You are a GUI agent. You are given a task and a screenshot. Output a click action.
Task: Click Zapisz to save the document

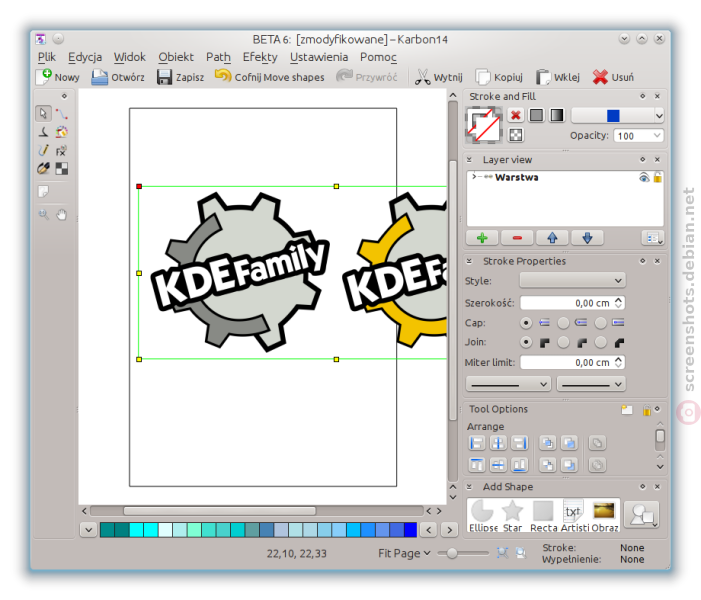coord(181,77)
